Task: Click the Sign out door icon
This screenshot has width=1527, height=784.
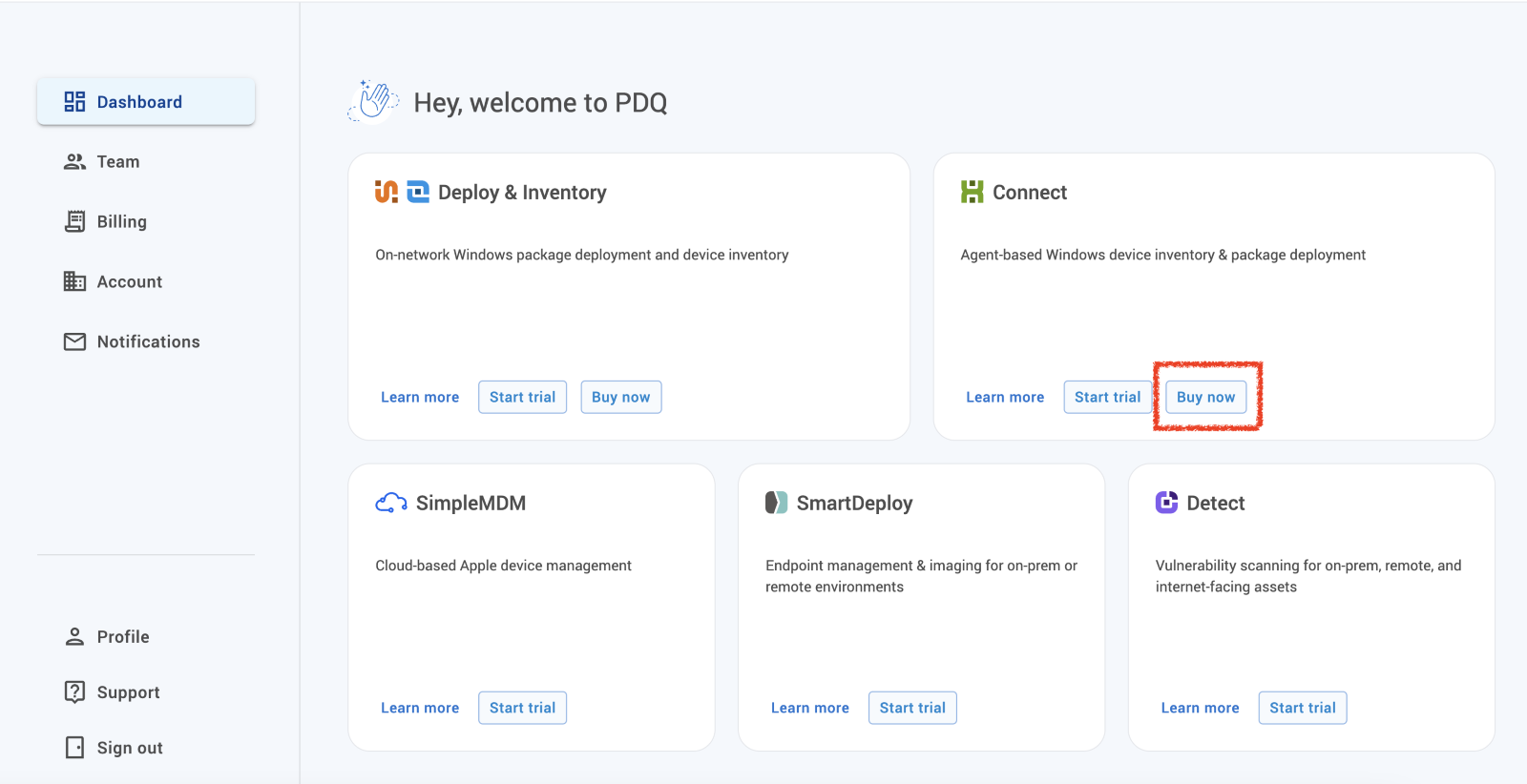Action: [74, 748]
